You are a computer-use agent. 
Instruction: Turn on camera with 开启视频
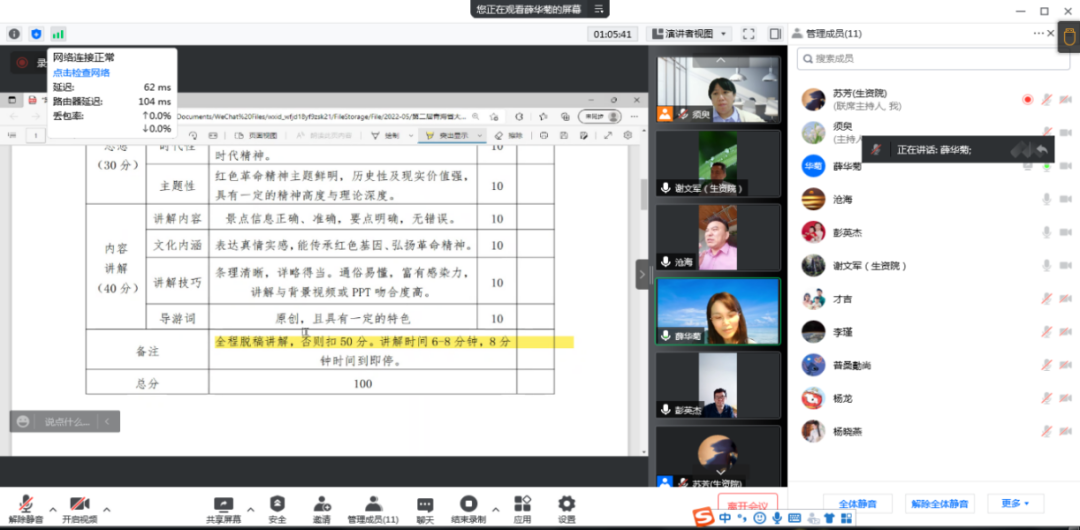(80, 504)
